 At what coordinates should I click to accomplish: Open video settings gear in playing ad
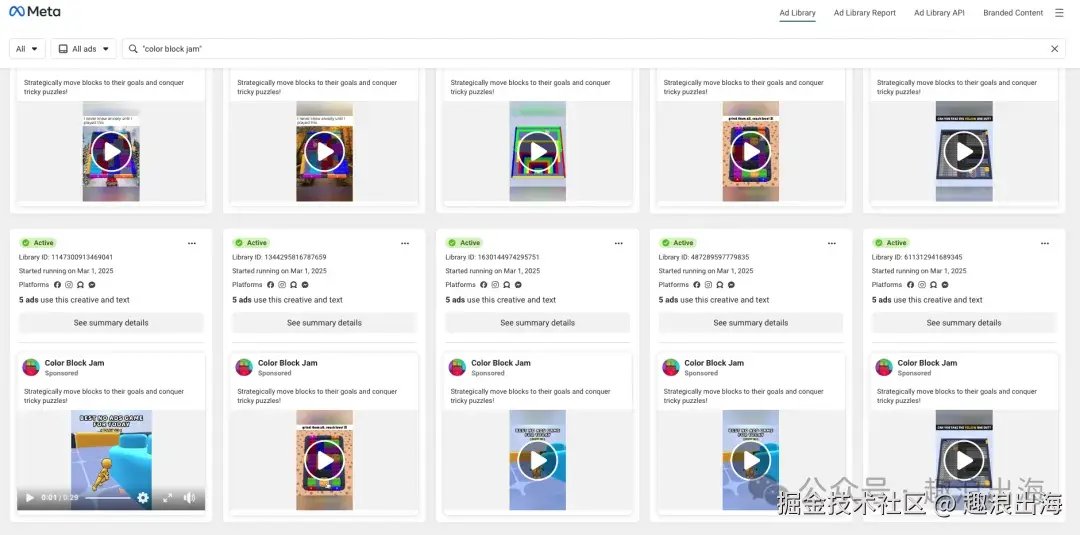pos(143,497)
